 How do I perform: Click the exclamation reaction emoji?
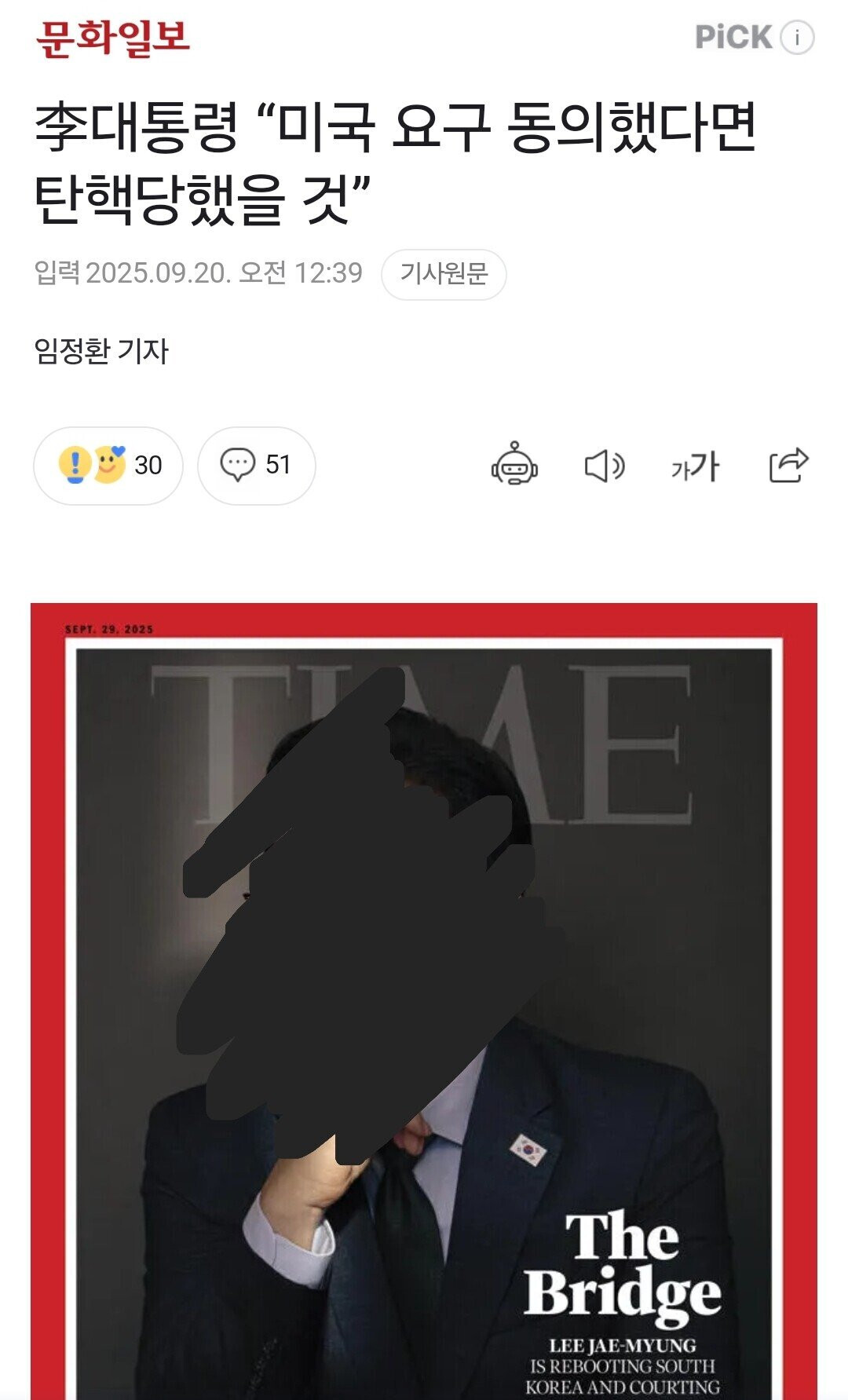pyautogui.click(x=75, y=464)
